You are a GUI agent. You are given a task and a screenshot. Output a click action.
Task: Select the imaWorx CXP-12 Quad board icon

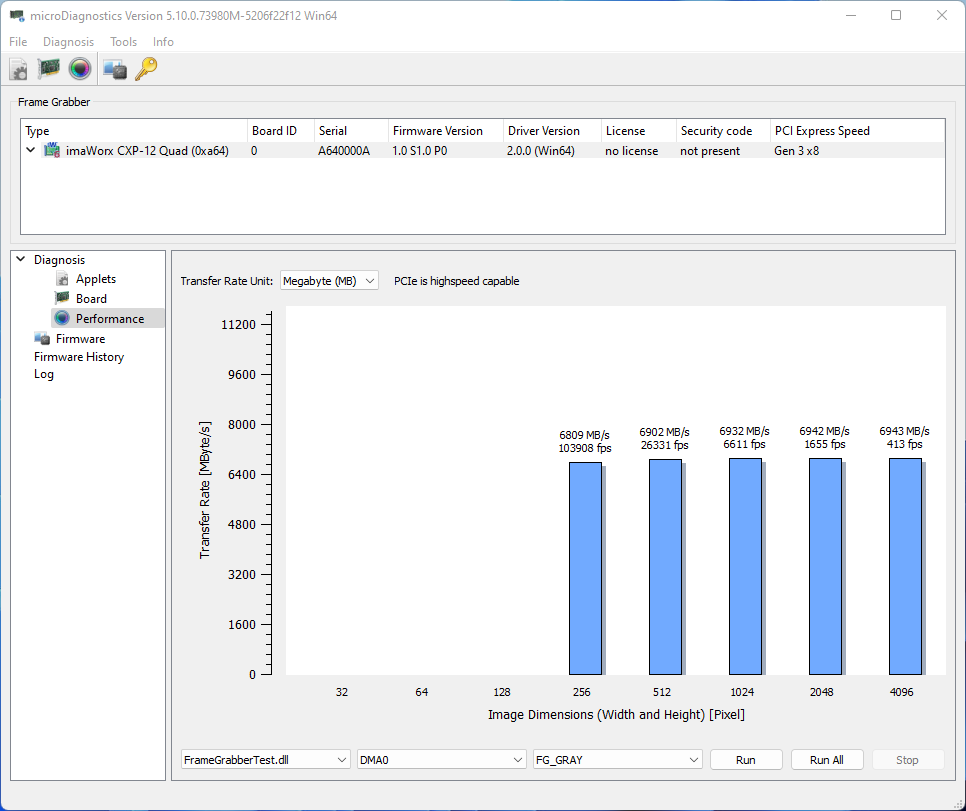51,151
